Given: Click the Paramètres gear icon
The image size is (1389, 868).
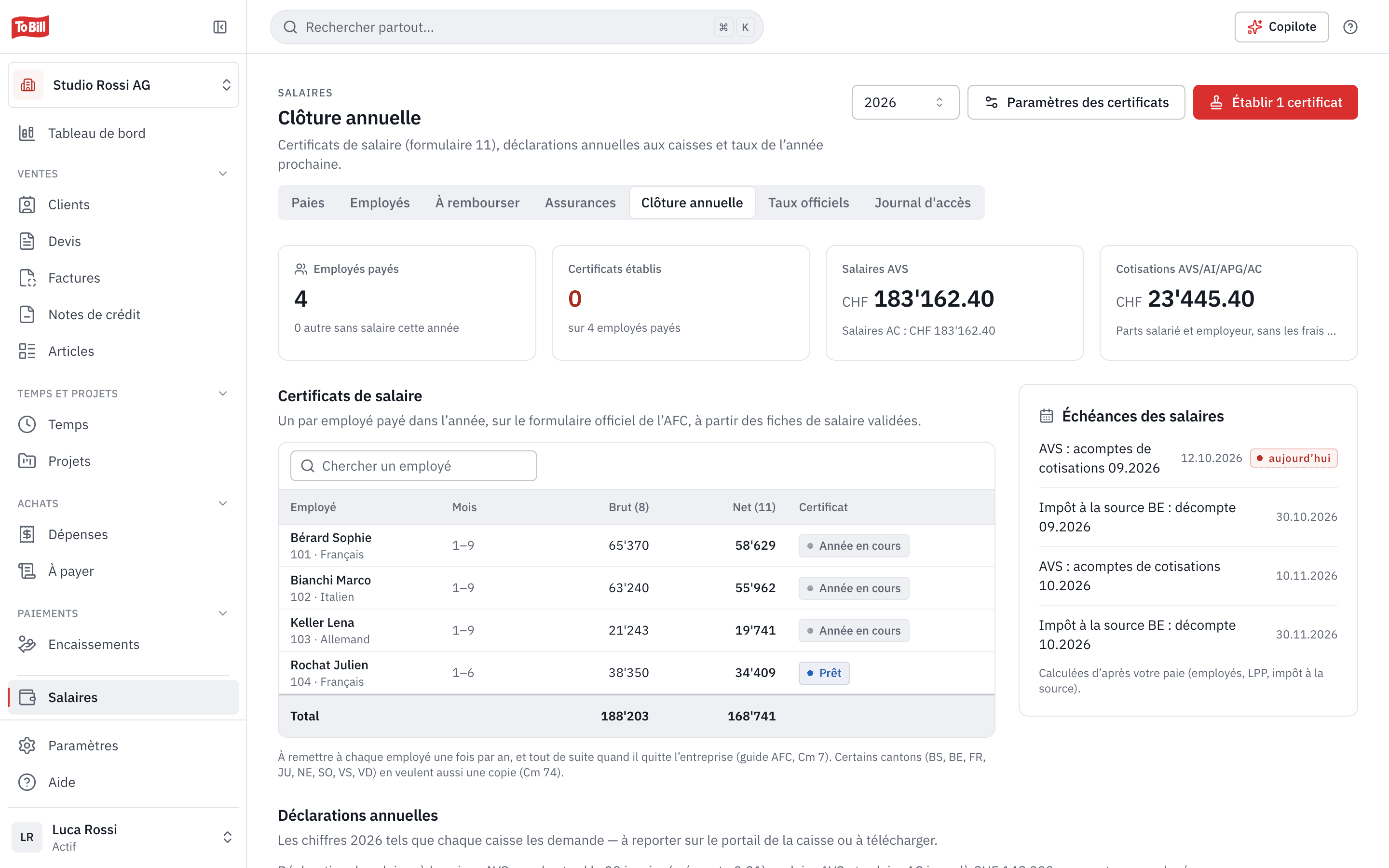Looking at the screenshot, I should coord(27,745).
